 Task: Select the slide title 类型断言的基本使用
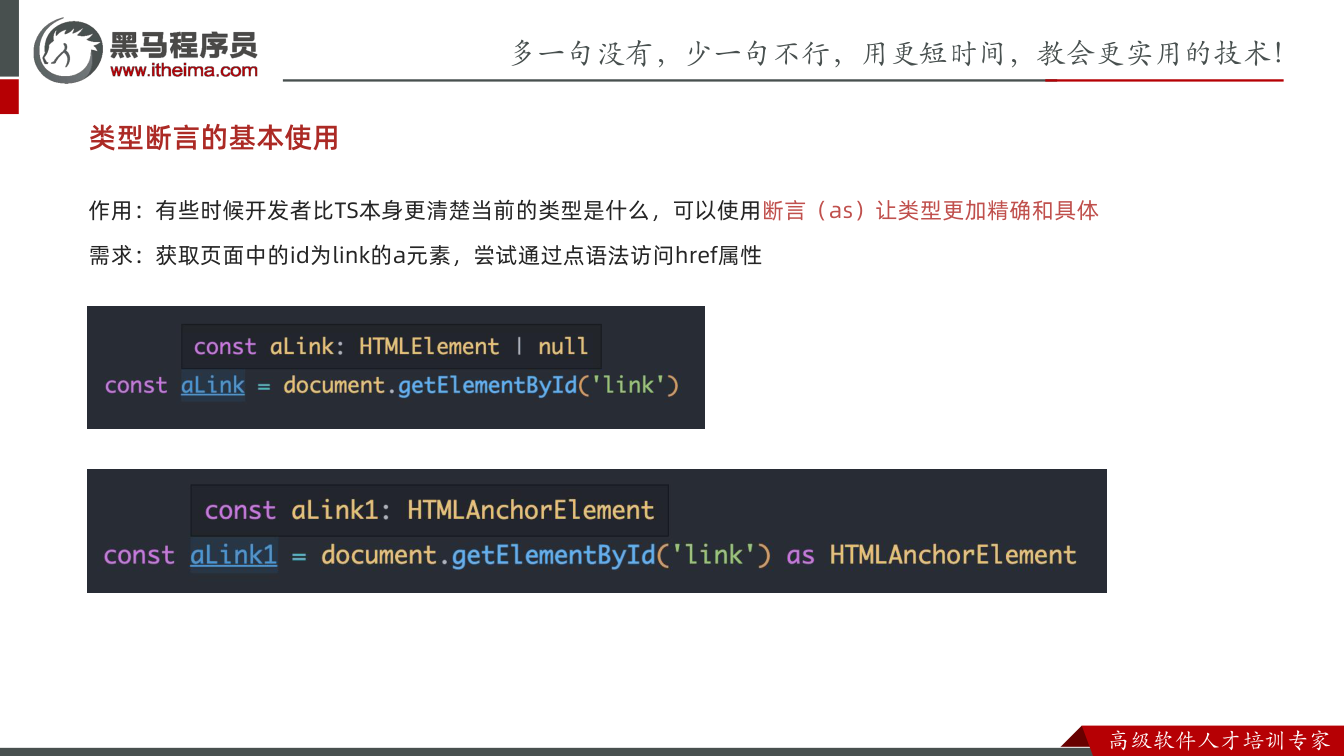213,138
